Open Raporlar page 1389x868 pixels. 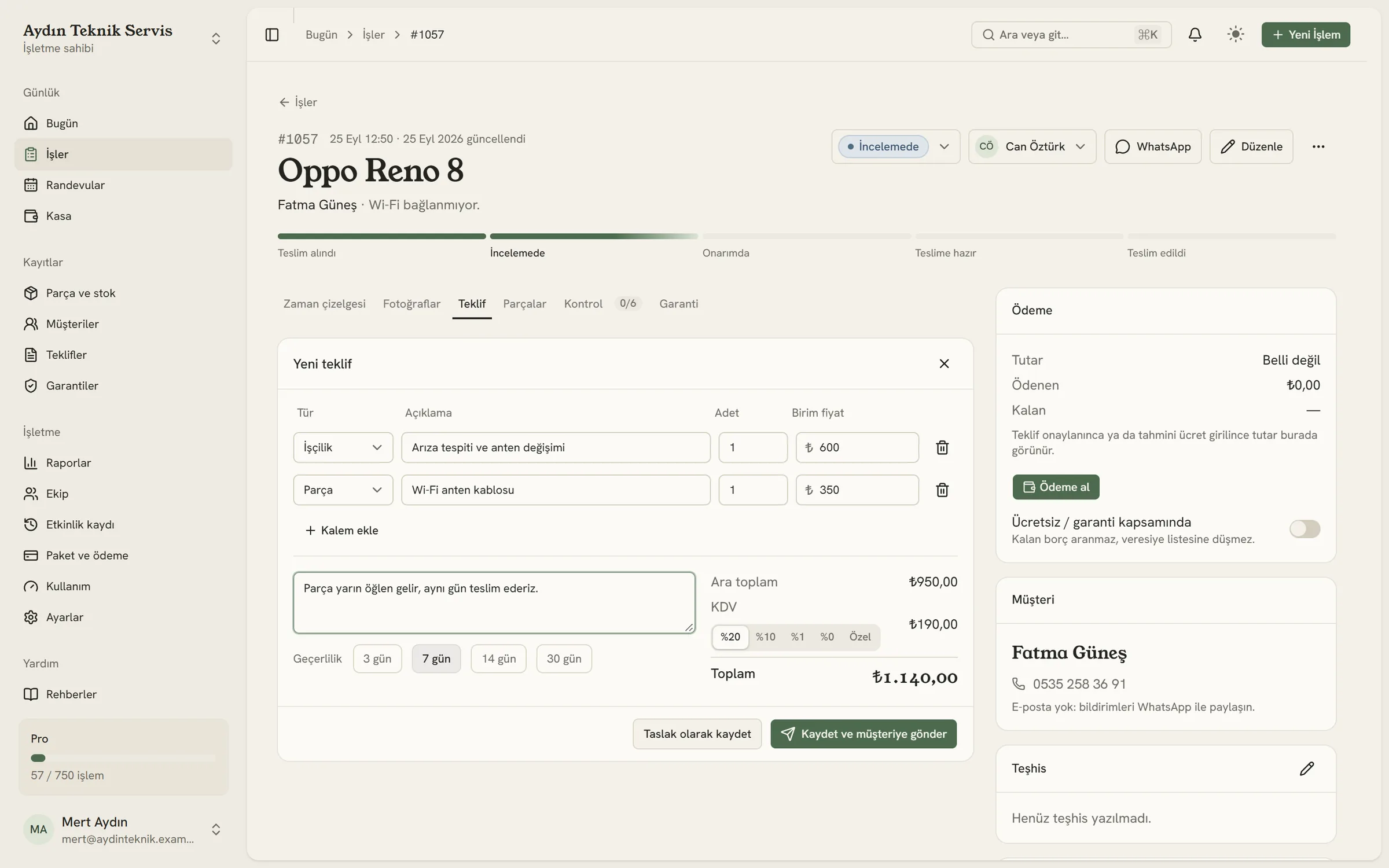point(123,463)
